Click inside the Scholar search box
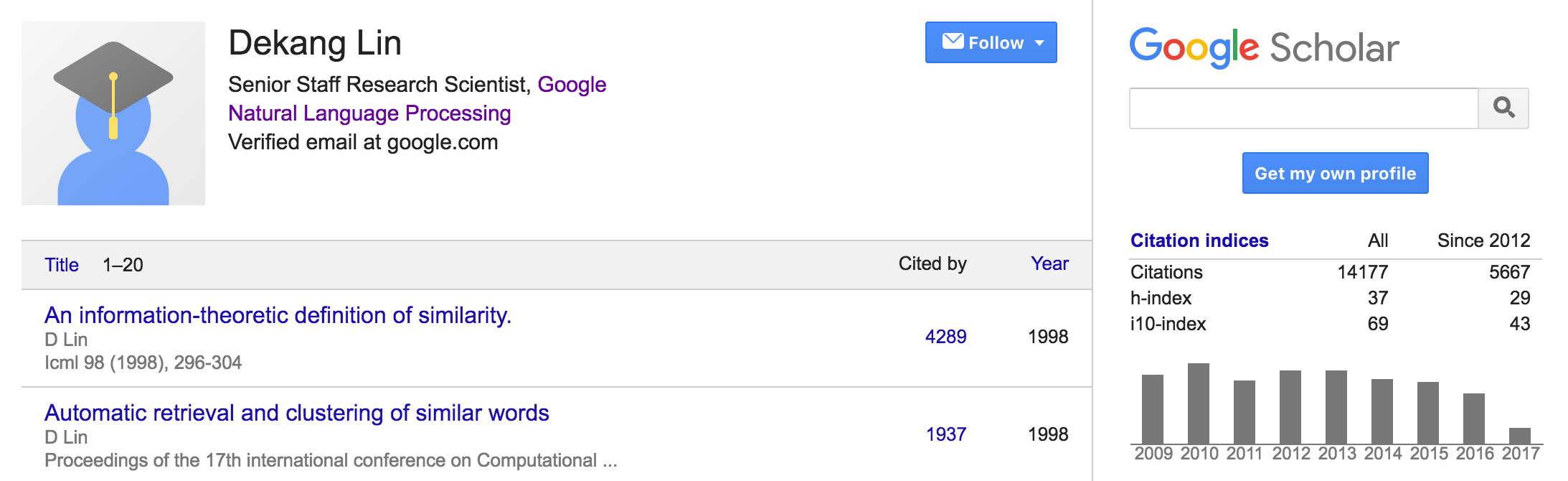Screen dimensions: 1568x481 [x=1303, y=108]
